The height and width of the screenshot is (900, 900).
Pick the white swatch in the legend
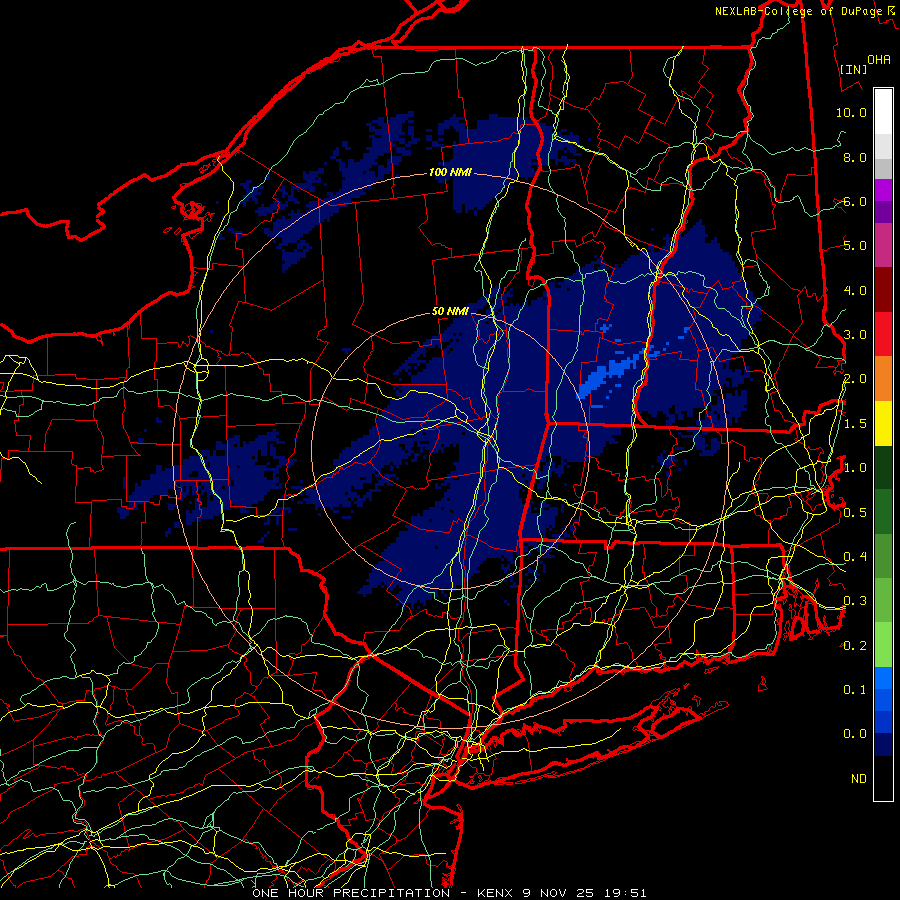883,112
